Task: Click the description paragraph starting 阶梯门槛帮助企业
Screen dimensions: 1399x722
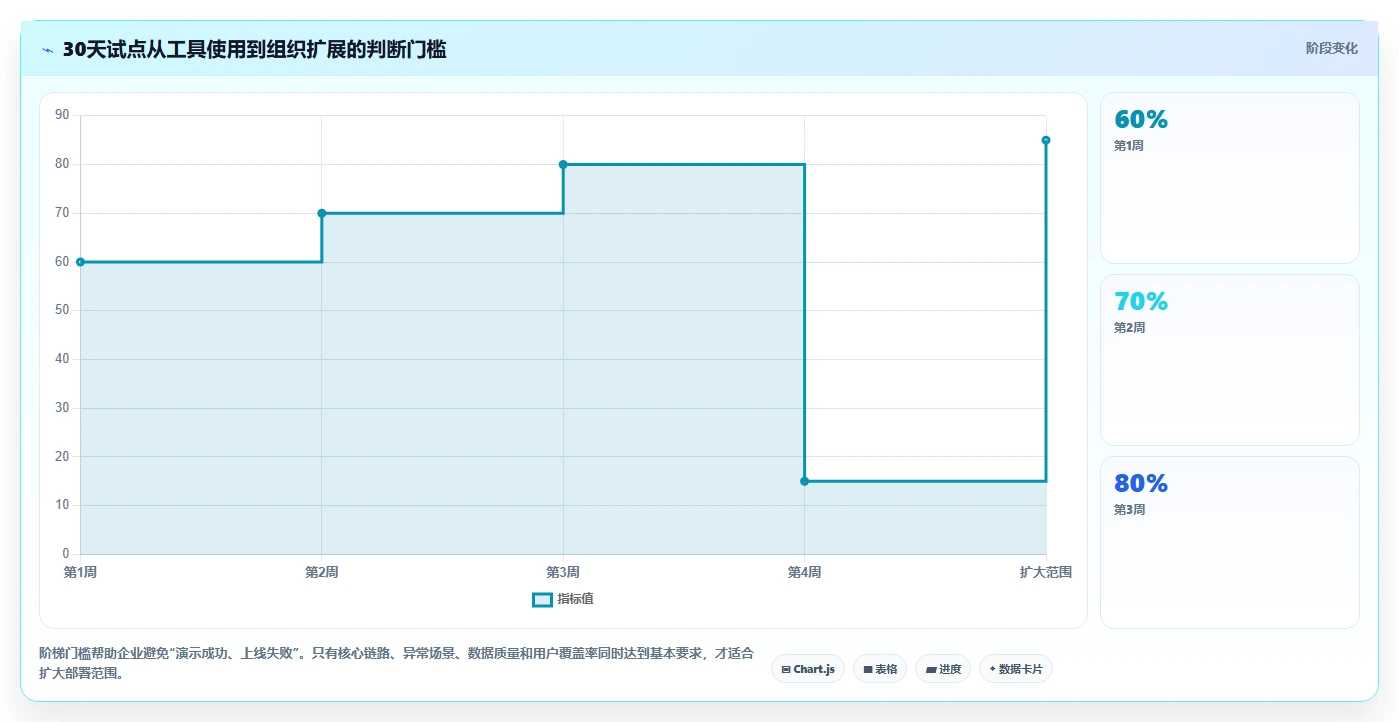Action: [396, 663]
